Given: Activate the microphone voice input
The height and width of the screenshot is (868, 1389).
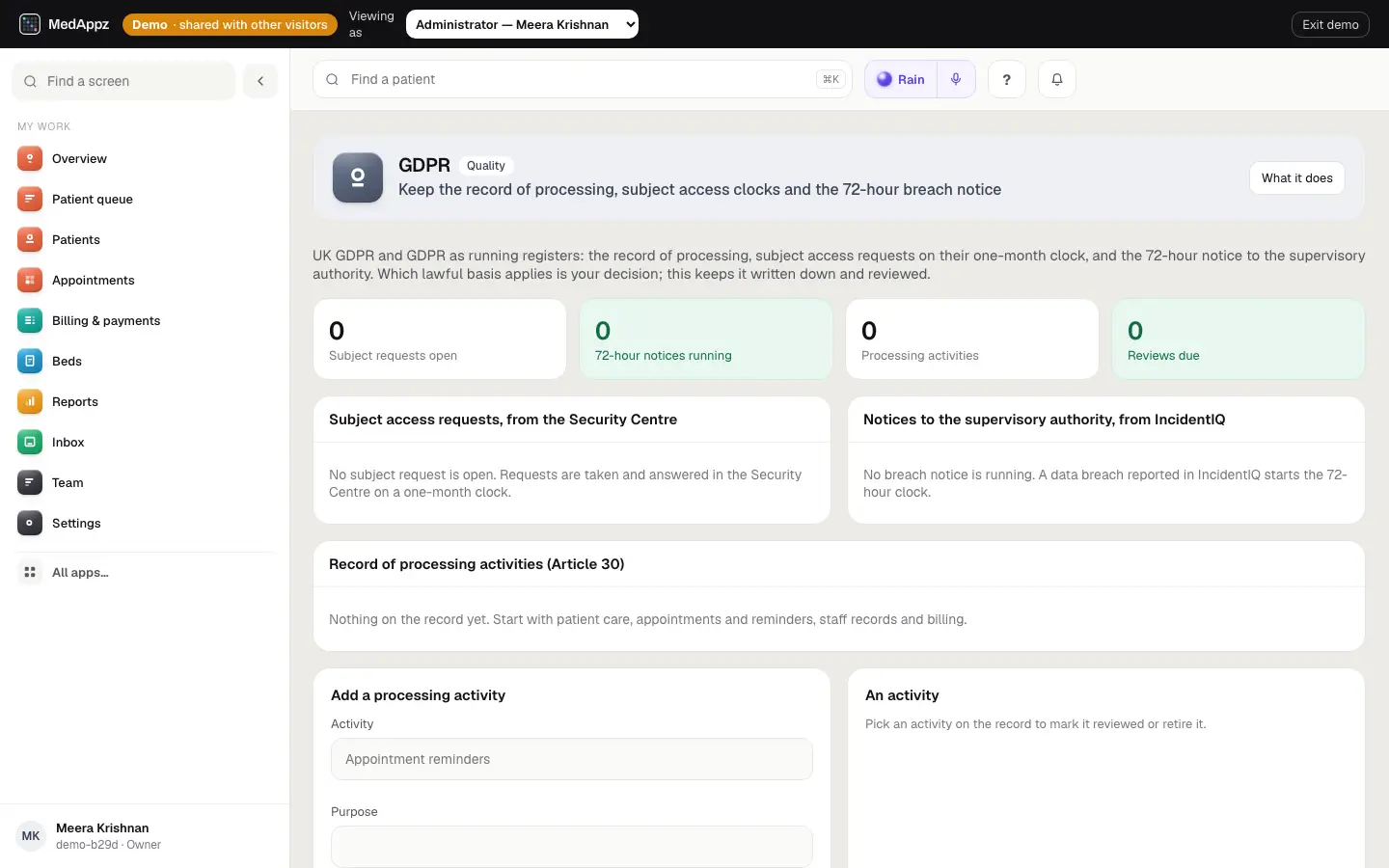Looking at the screenshot, I should (956, 79).
